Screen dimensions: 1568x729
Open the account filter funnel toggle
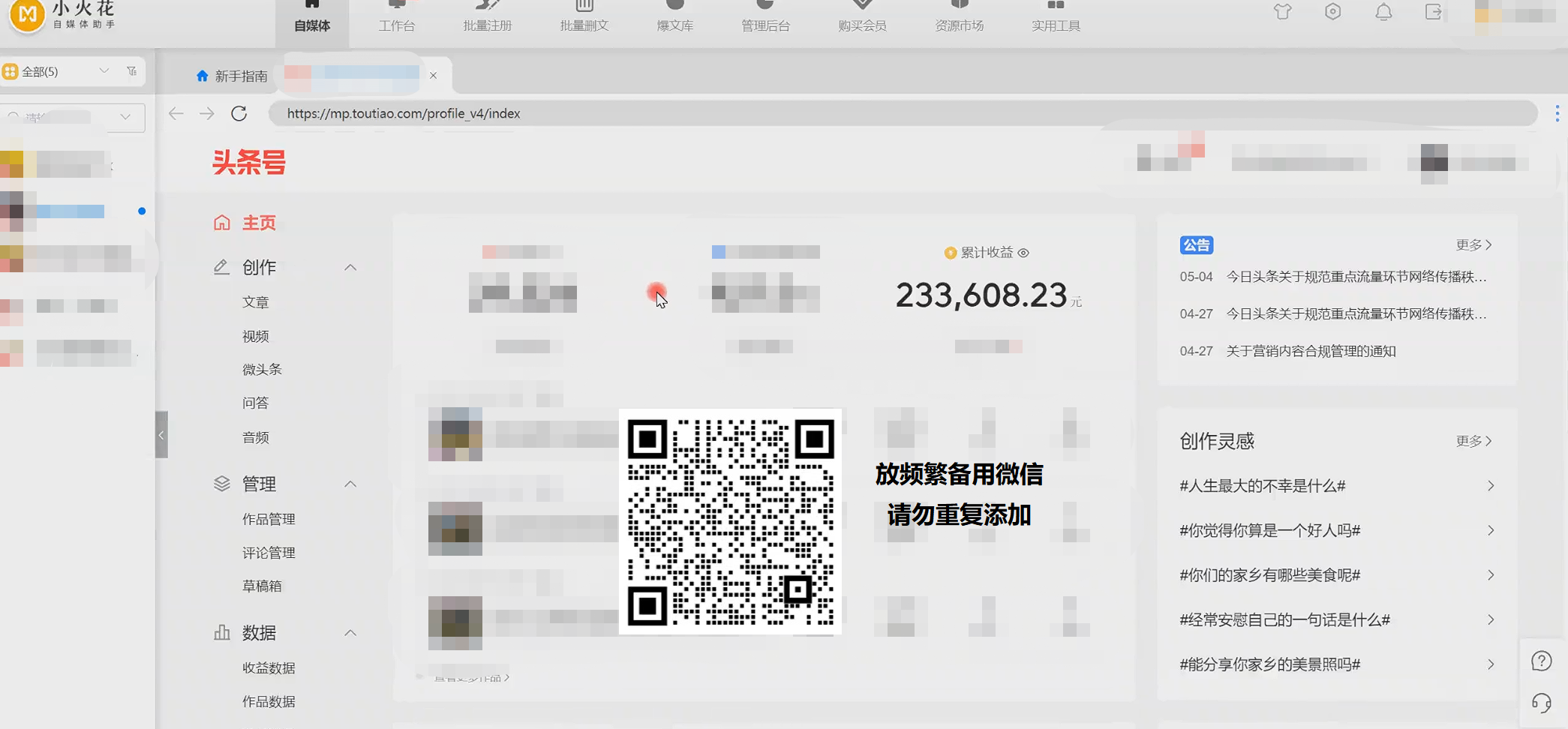[132, 70]
